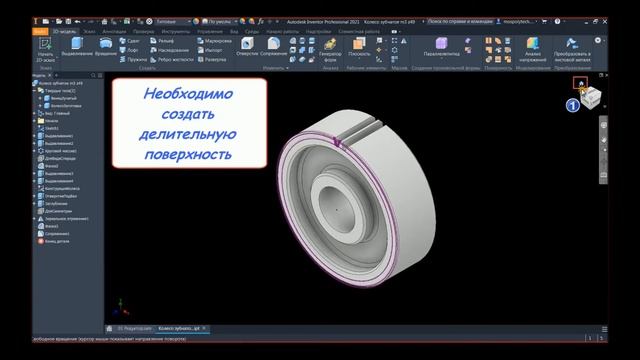Open the Файл tab
This screenshot has width=640, height=360.
(x=40, y=31)
